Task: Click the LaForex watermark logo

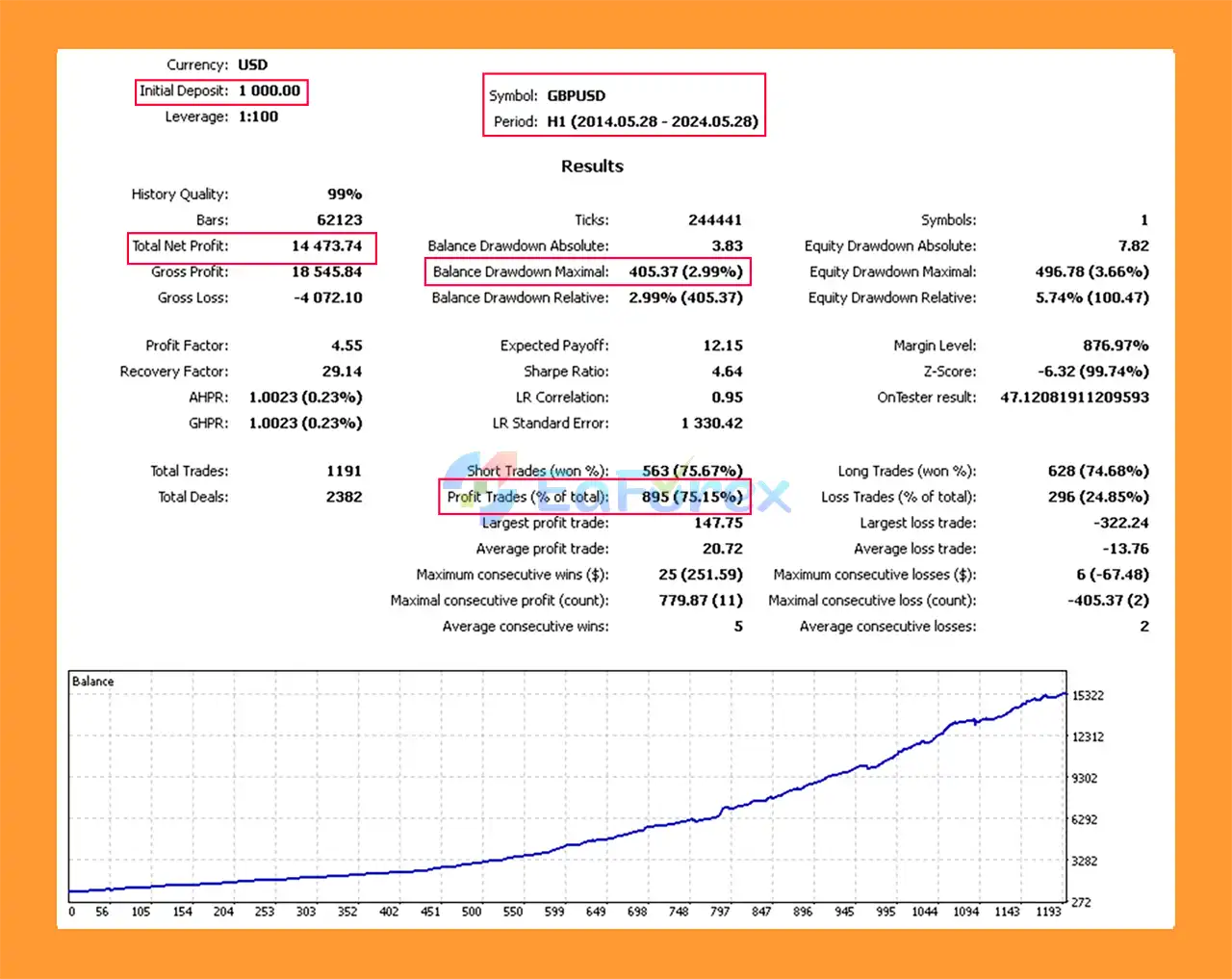Action: 616,493
